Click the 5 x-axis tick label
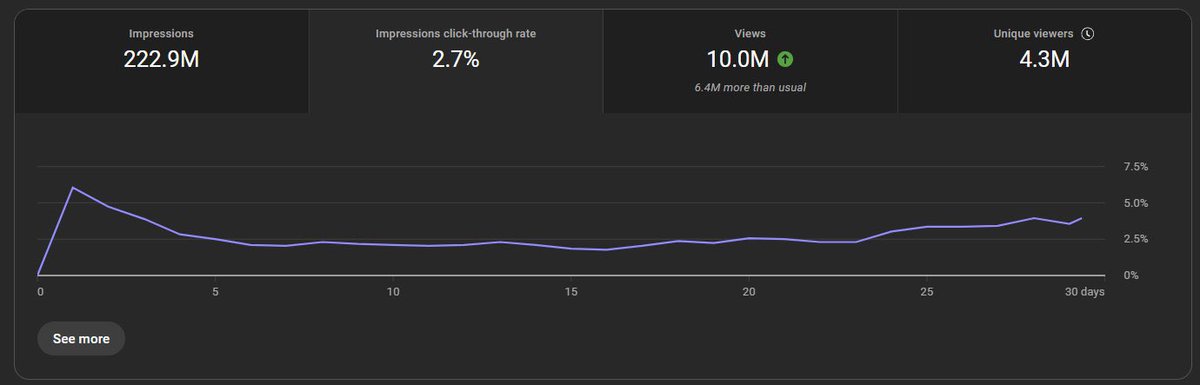Screen dimensions: 1200x385 [215, 291]
